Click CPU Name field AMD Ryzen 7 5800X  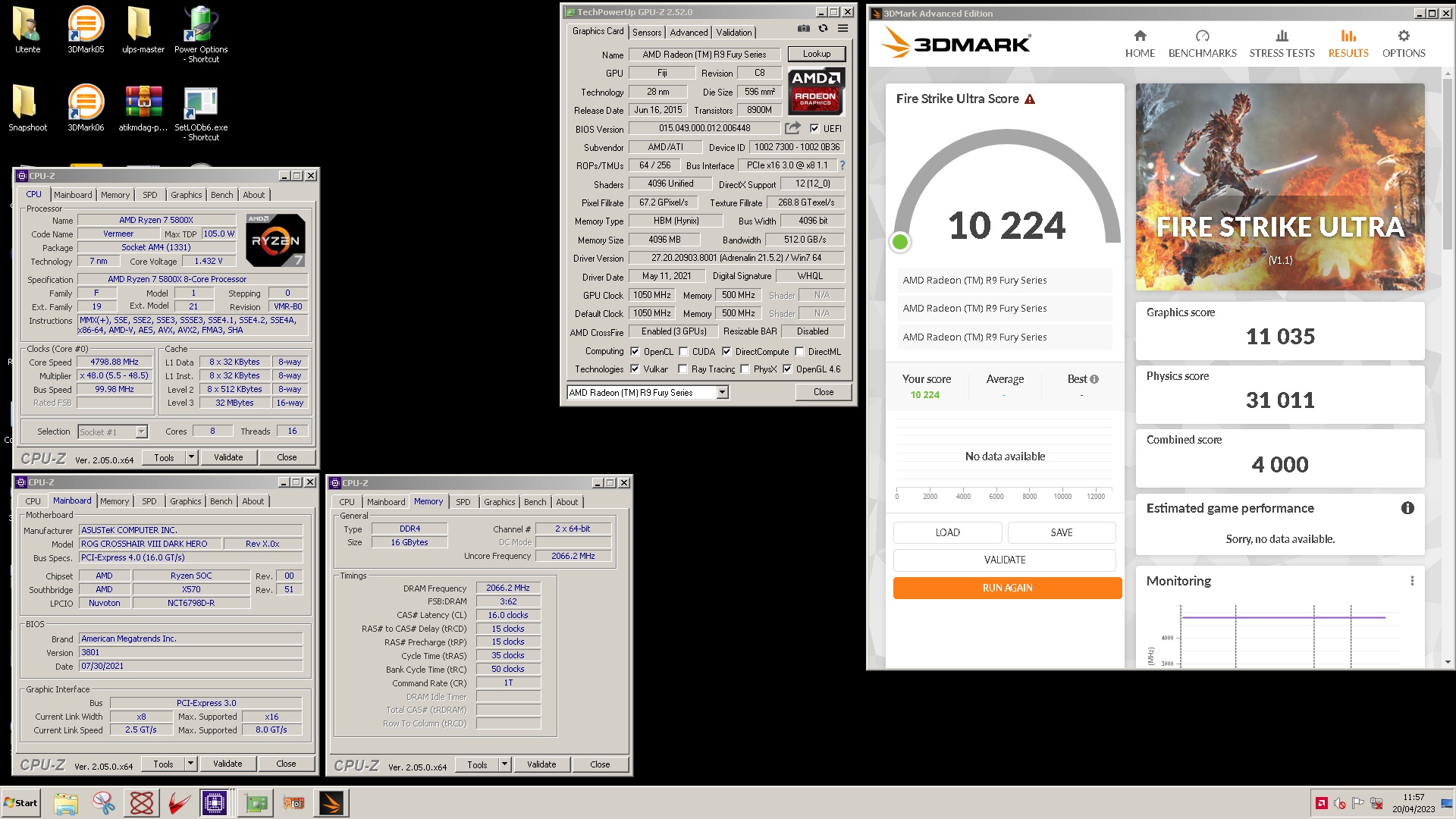pos(156,220)
